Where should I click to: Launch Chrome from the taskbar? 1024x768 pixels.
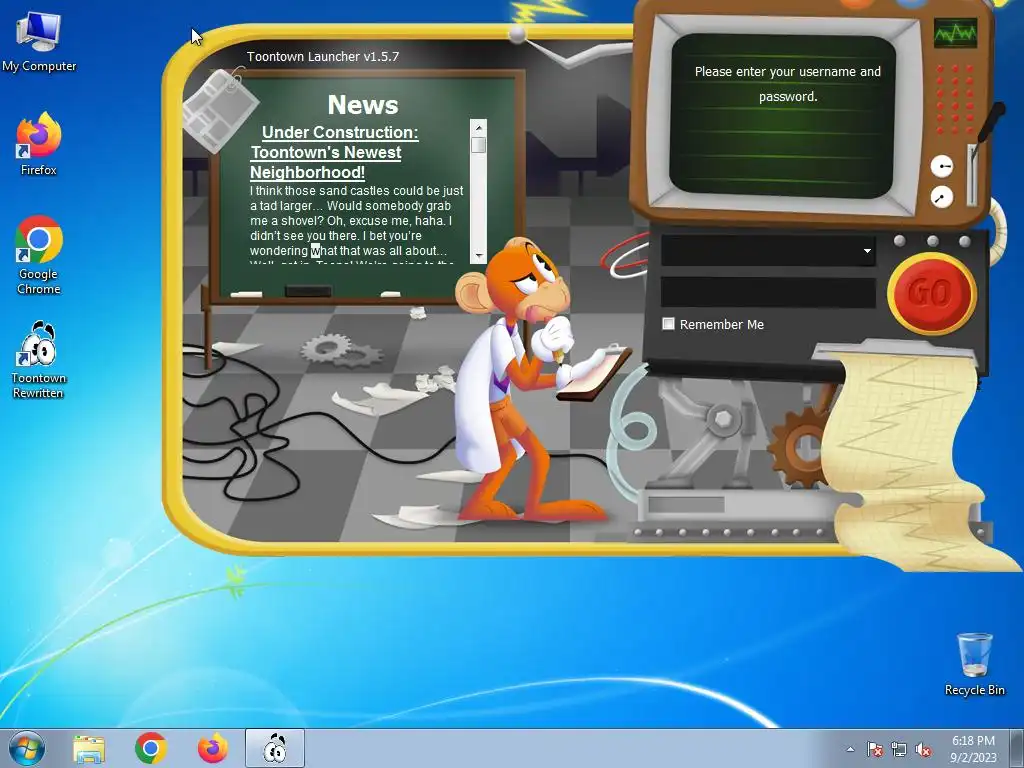point(151,748)
